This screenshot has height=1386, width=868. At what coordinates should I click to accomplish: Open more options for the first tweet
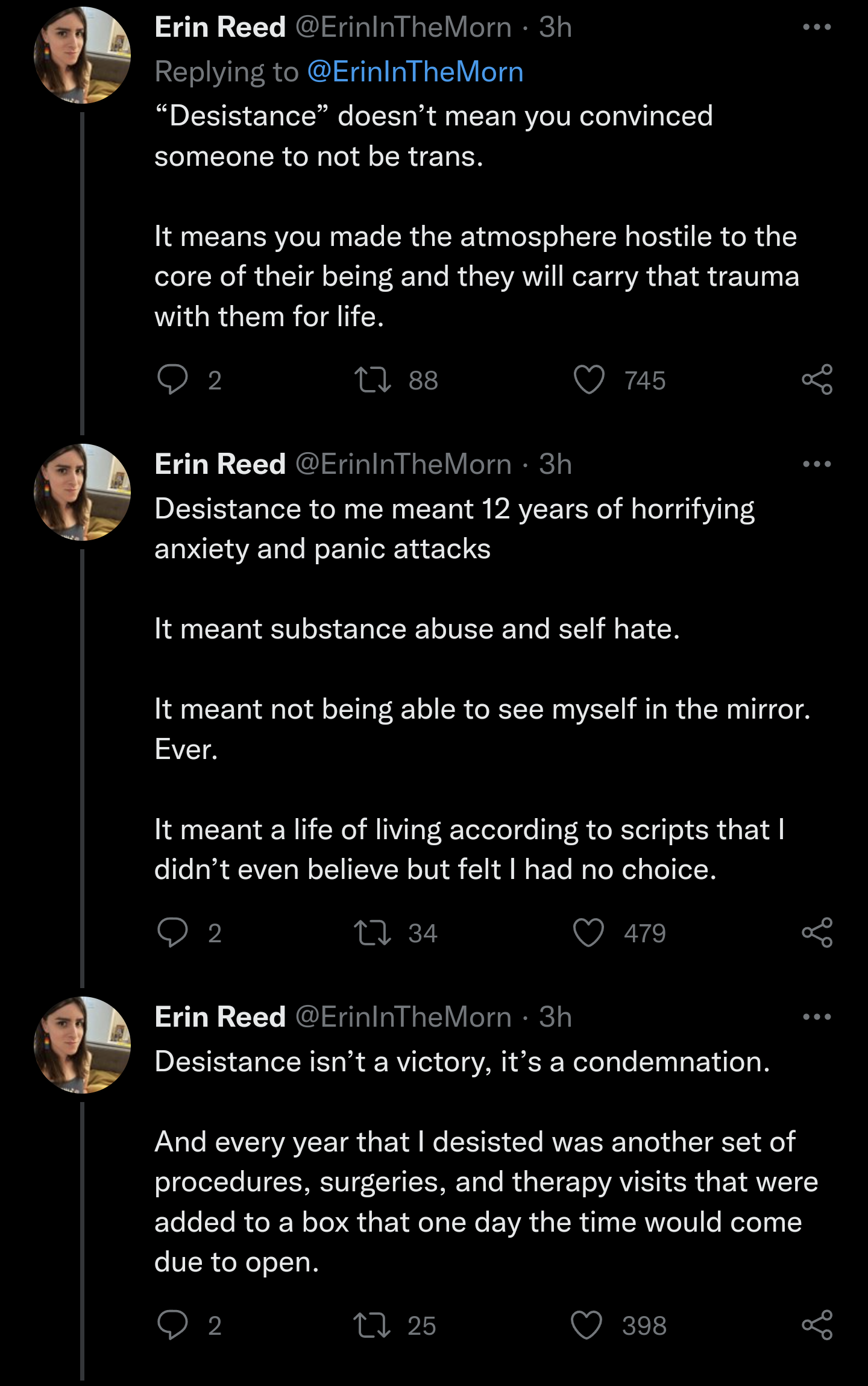(817, 27)
